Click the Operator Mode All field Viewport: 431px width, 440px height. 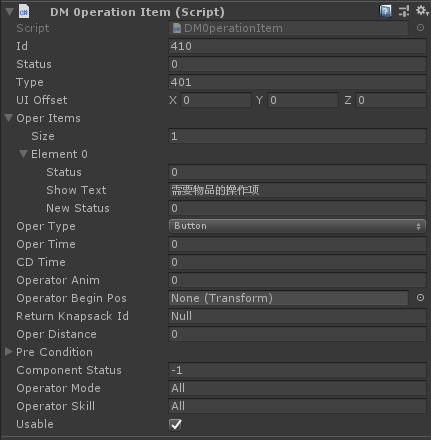click(297, 388)
